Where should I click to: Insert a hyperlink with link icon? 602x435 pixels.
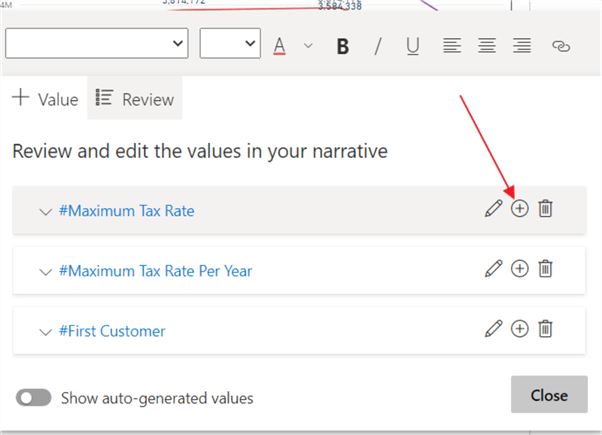(x=561, y=46)
